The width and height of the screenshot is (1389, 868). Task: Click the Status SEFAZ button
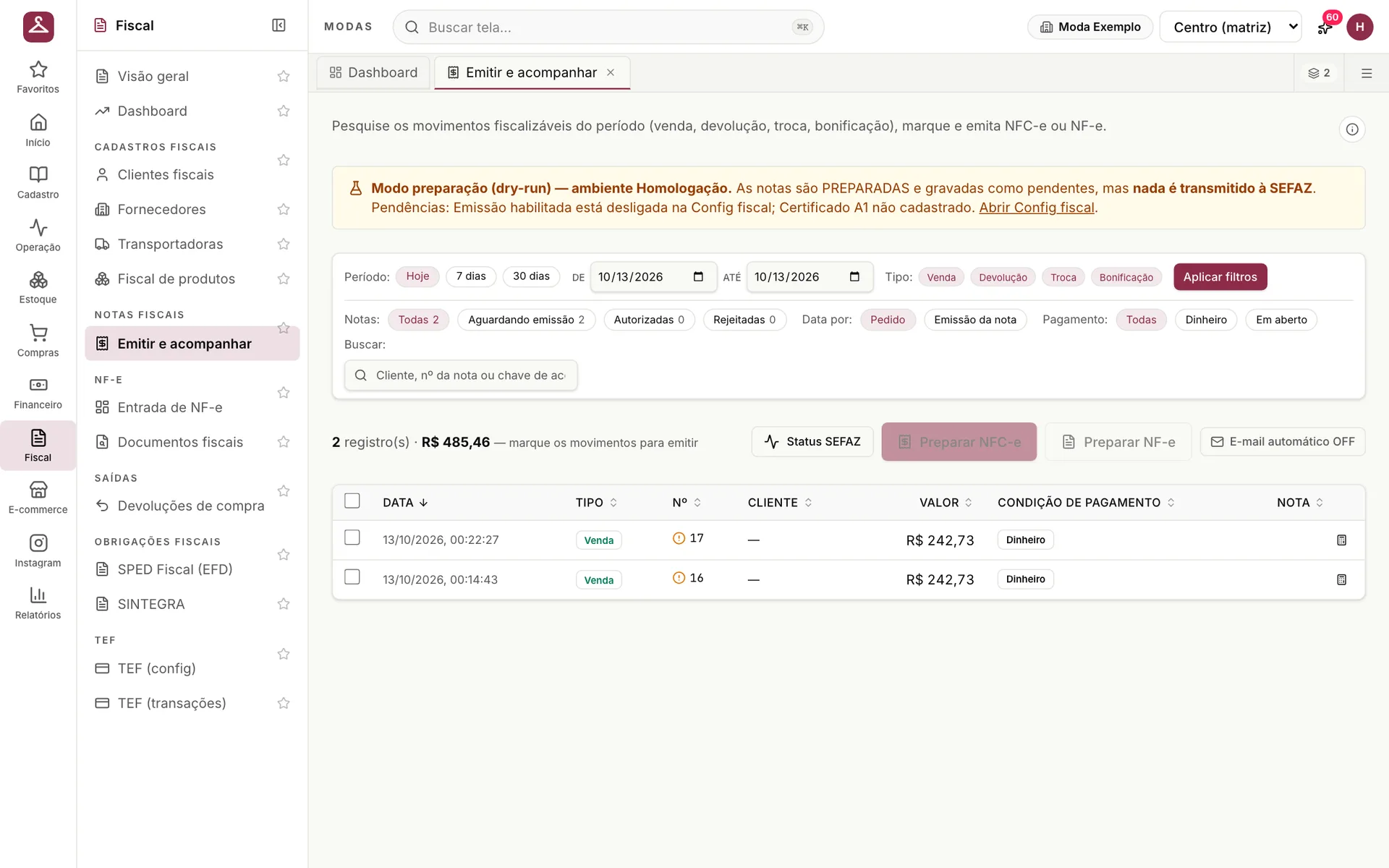(812, 441)
